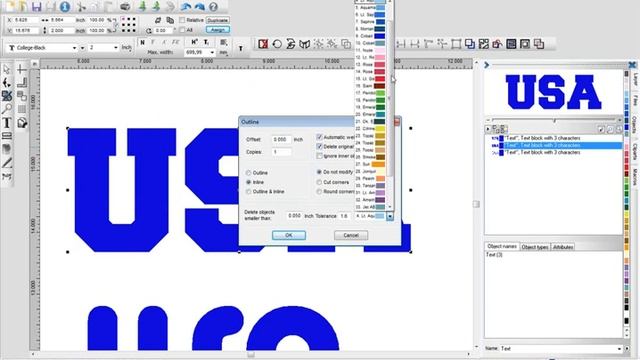The image size is (640, 360).
Task: Toggle the All checkbox
Action: coord(182,30)
